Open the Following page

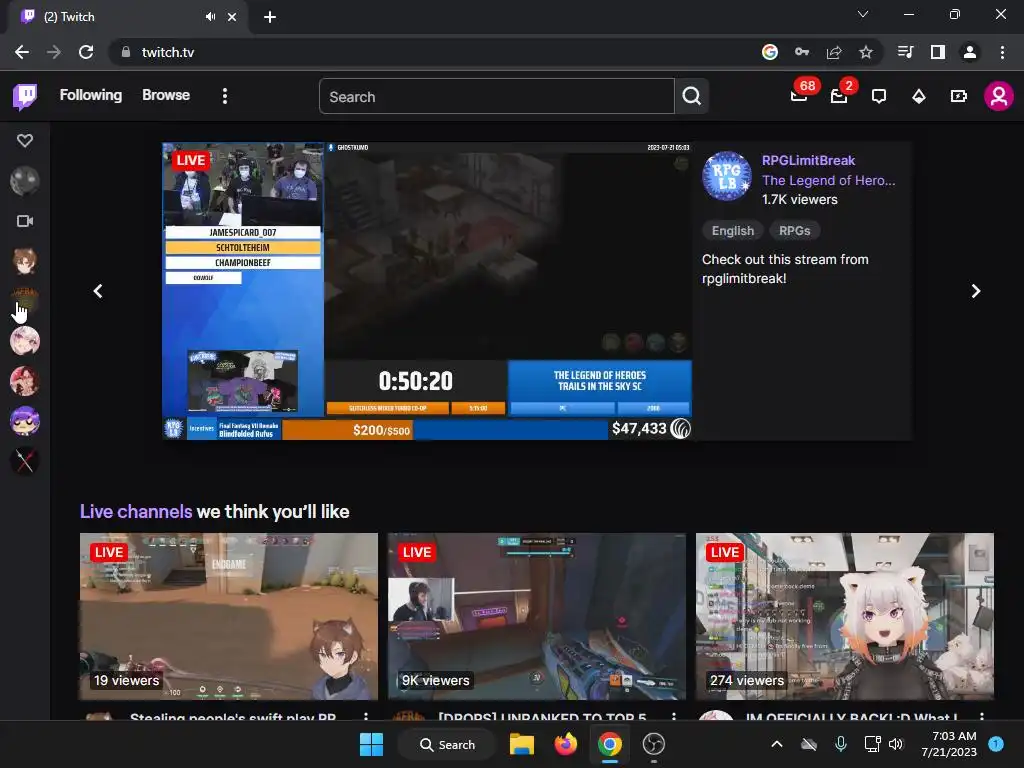[91, 95]
